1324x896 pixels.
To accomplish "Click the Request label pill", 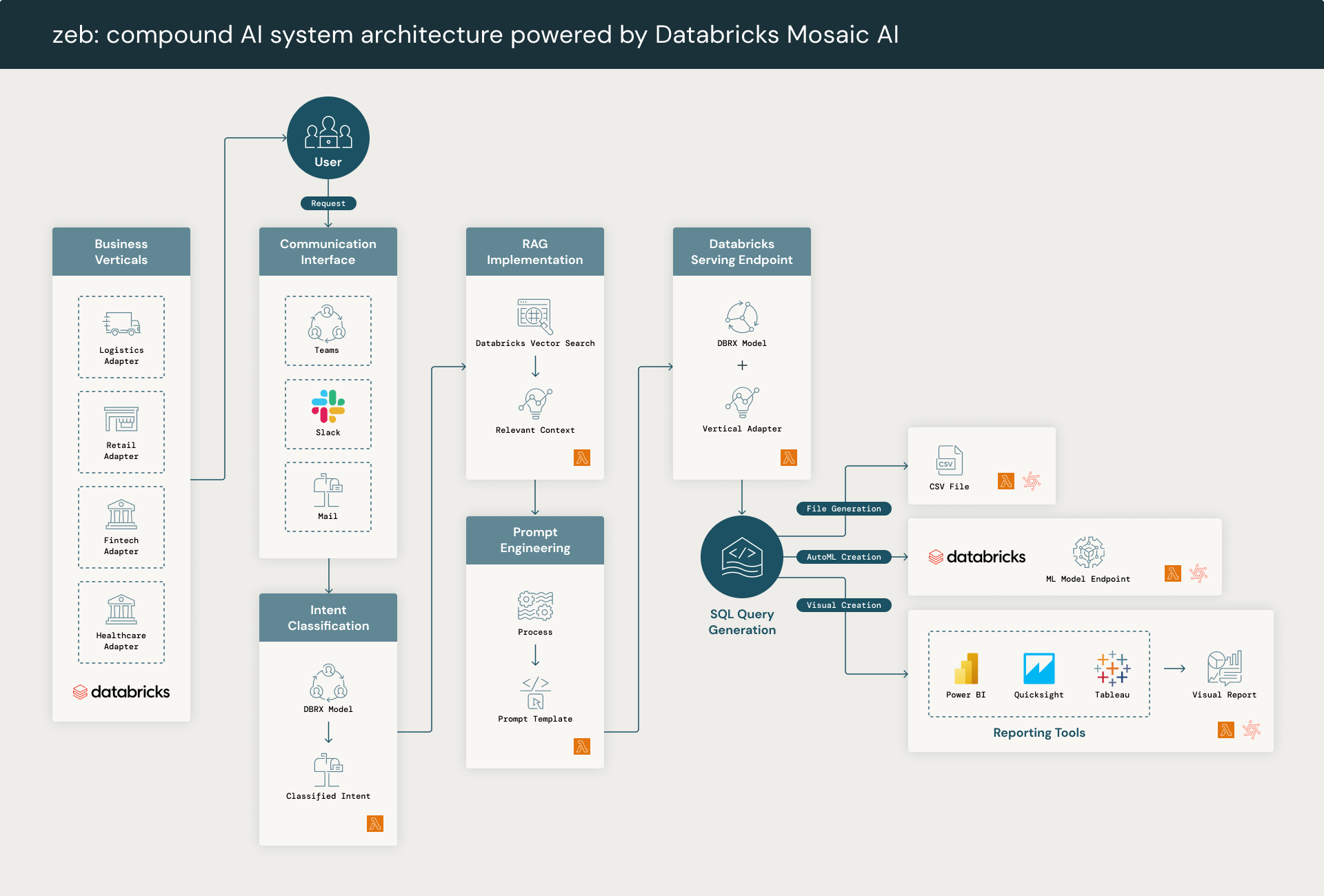I will (328, 203).
